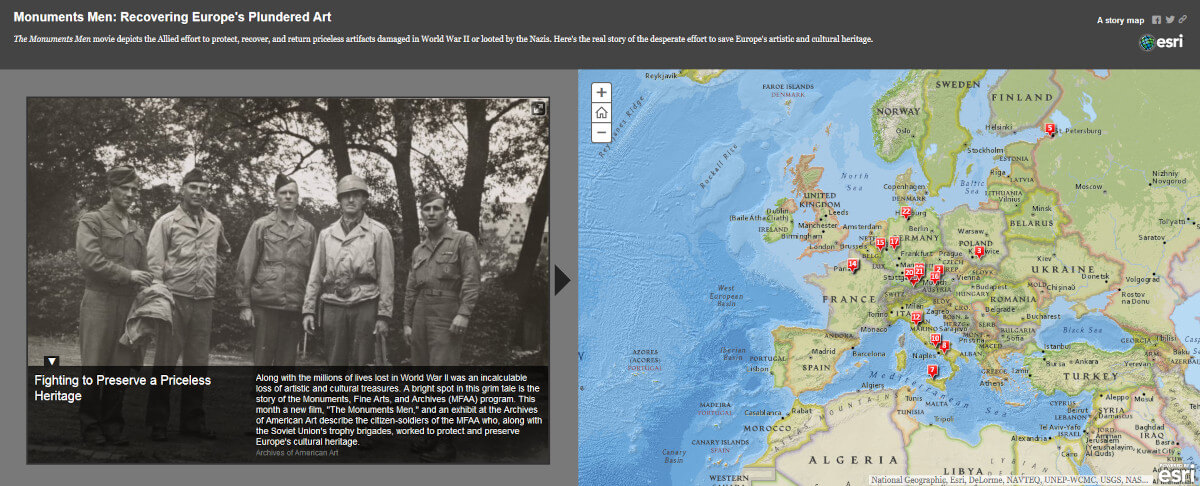Select map marker 22 near Hamburg
The width and height of the screenshot is (1200, 486).
[x=906, y=213]
